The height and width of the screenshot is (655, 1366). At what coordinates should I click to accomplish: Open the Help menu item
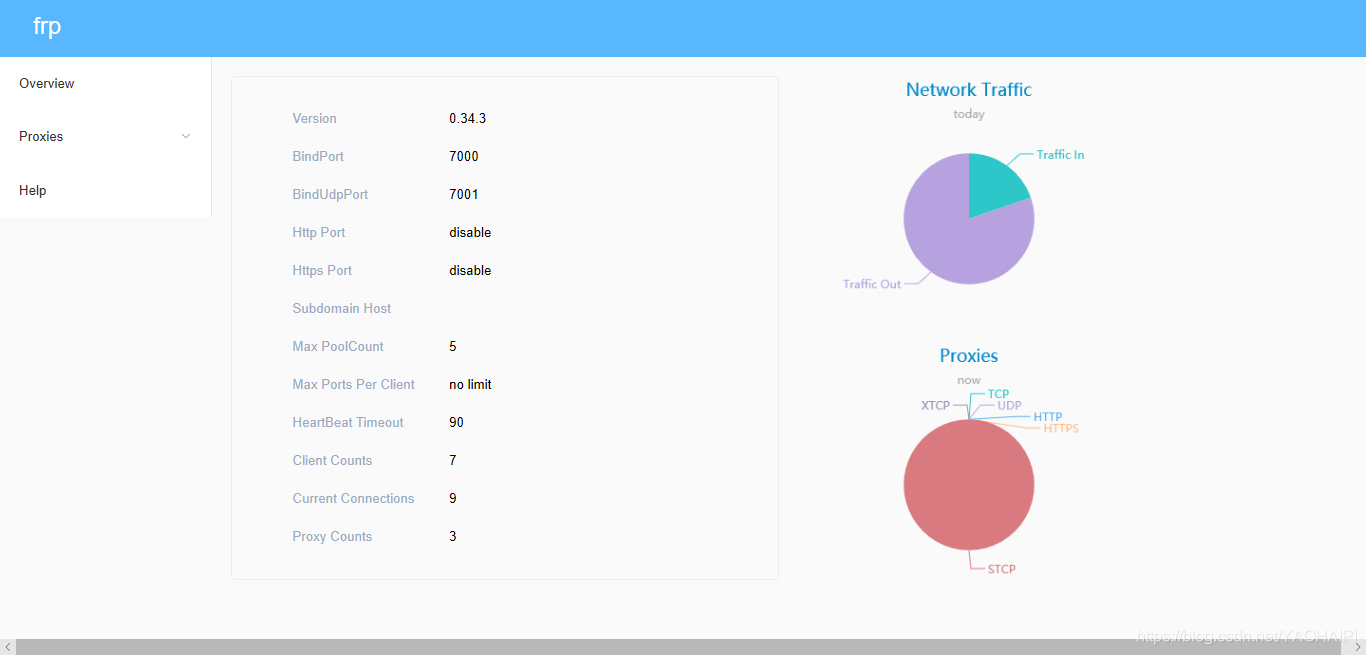(x=105, y=190)
